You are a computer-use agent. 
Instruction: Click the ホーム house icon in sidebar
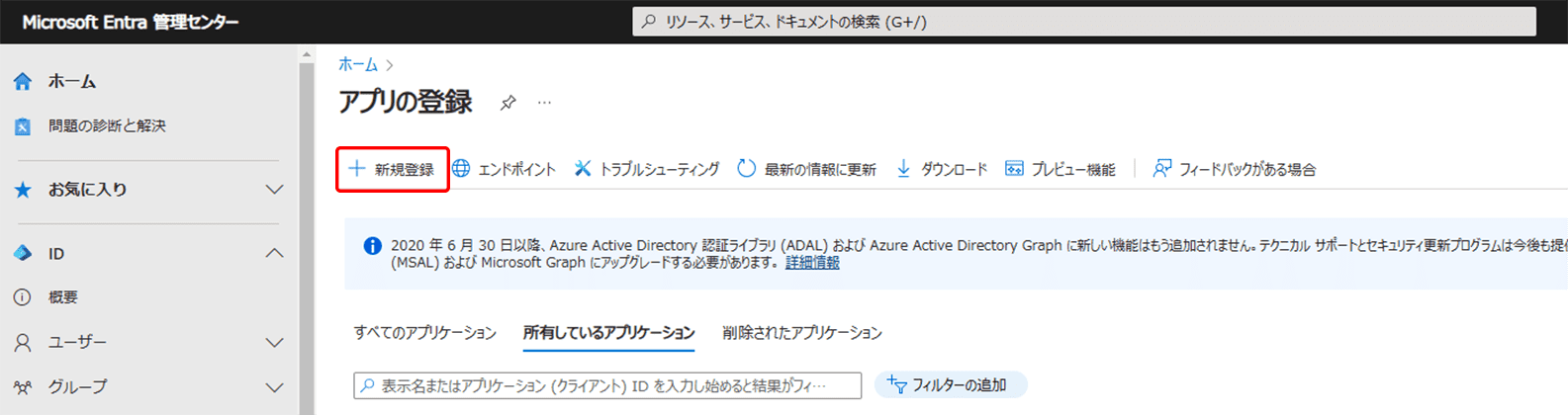coord(23,82)
